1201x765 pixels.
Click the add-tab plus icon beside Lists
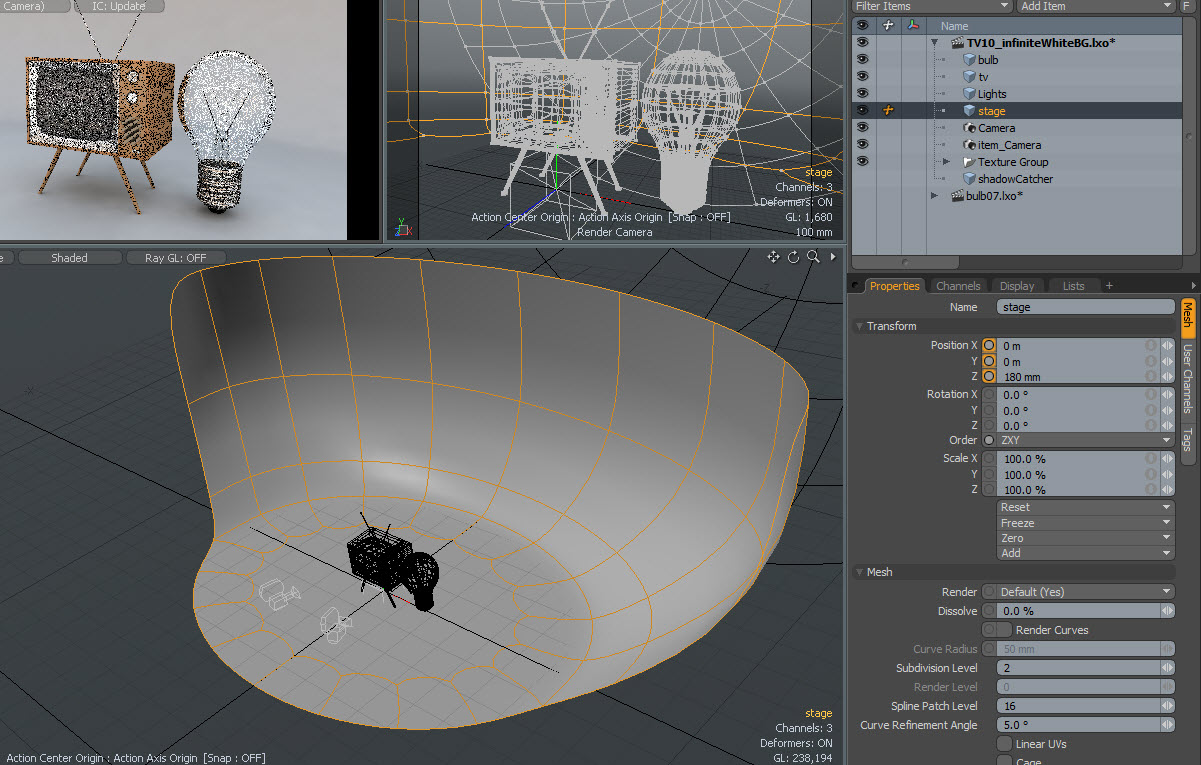coord(1108,286)
